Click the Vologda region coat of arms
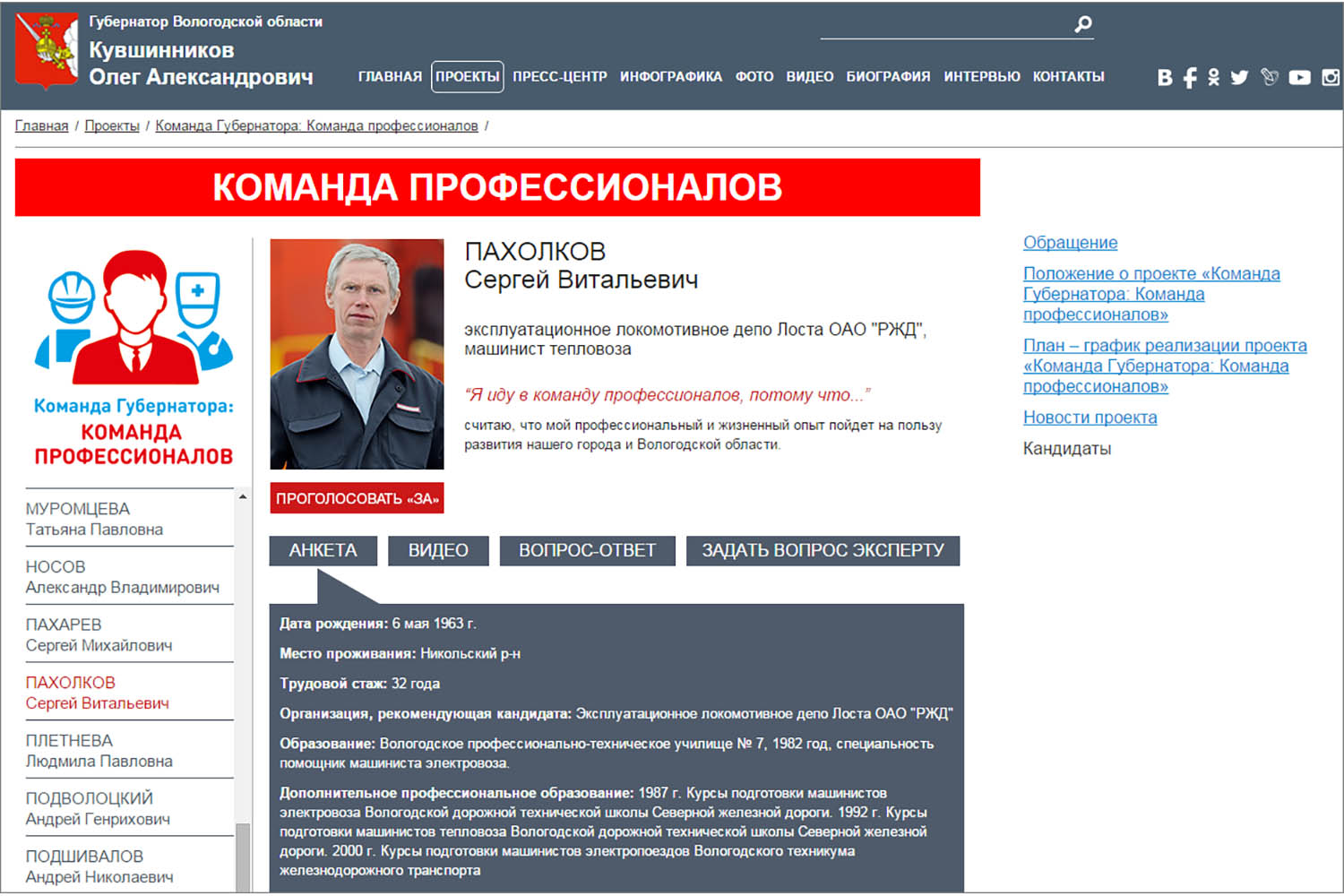 coord(47,51)
